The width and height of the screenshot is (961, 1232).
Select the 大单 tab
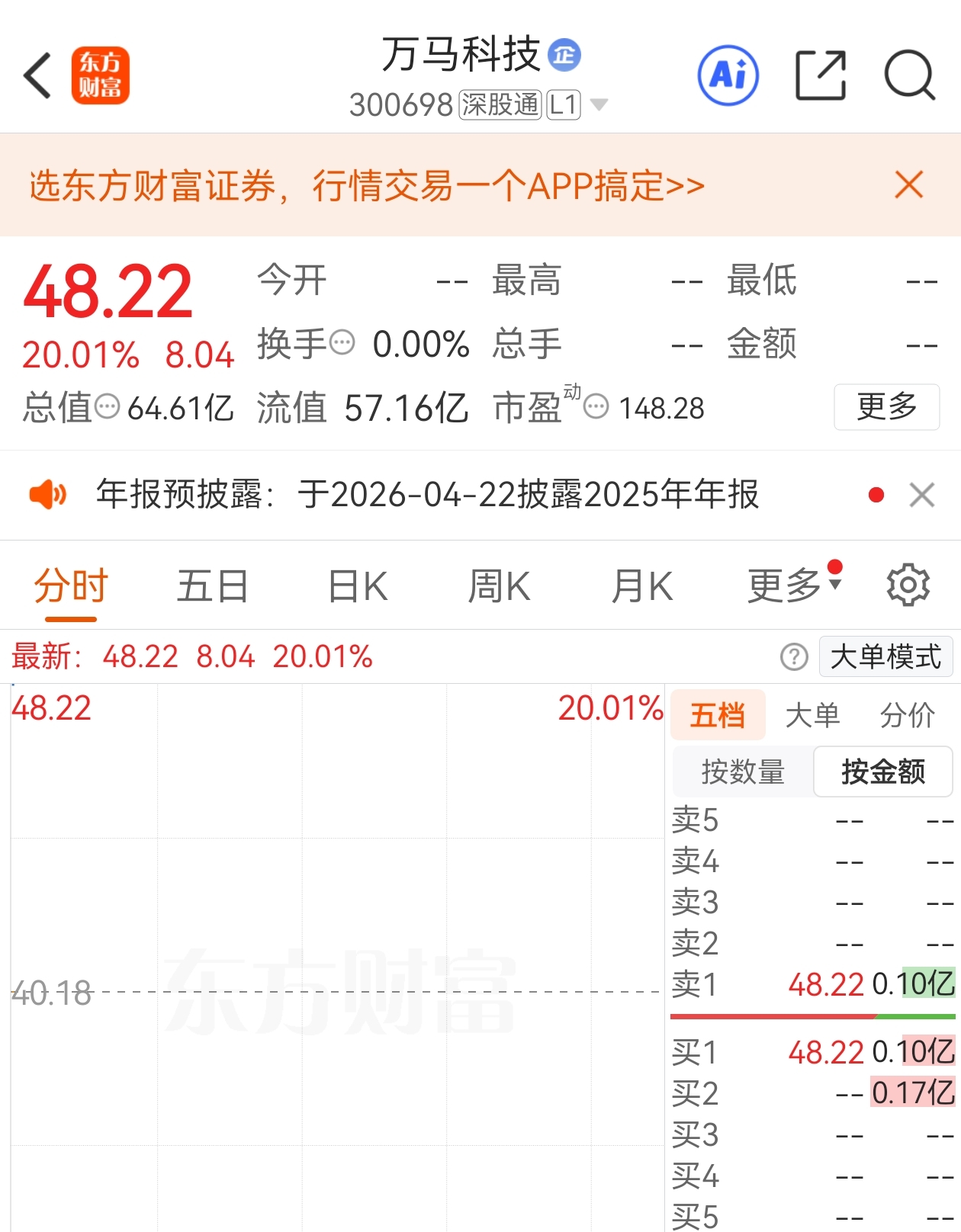[x=812, y=715]
